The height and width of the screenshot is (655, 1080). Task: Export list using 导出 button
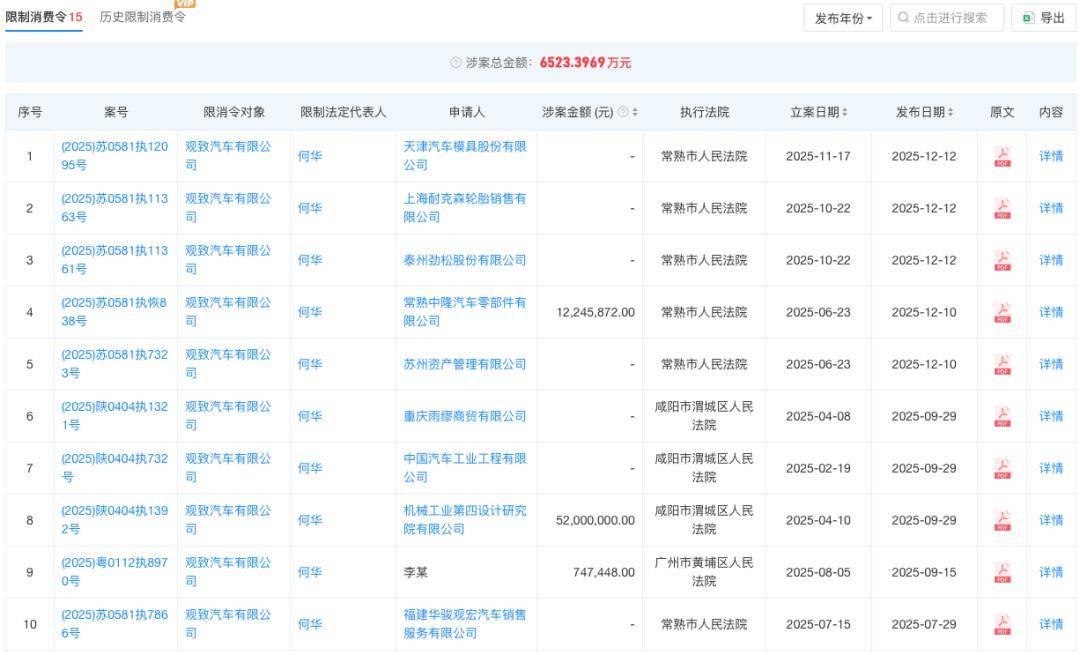[x=1044, y=17]
